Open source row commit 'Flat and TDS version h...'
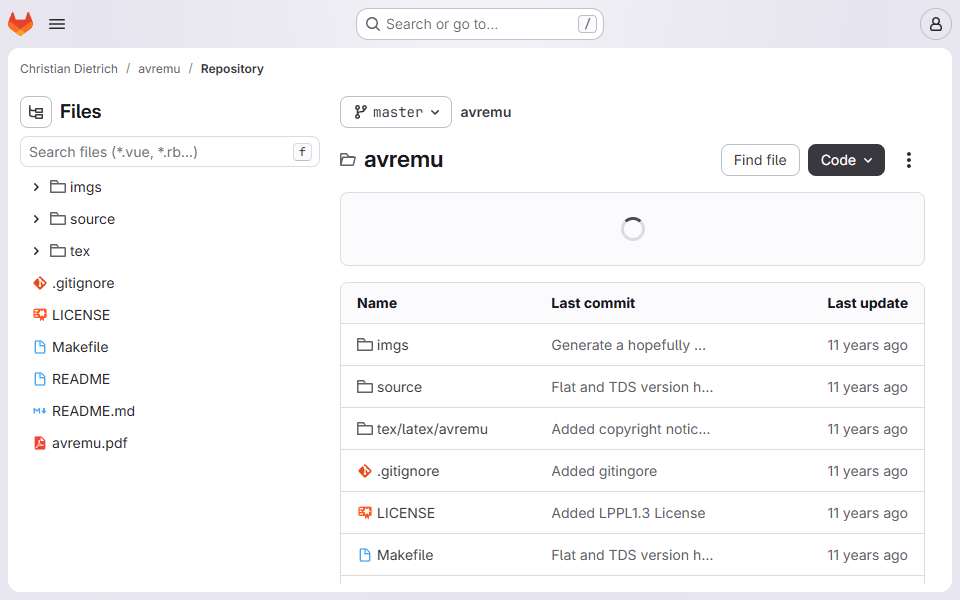 [632, 387]
